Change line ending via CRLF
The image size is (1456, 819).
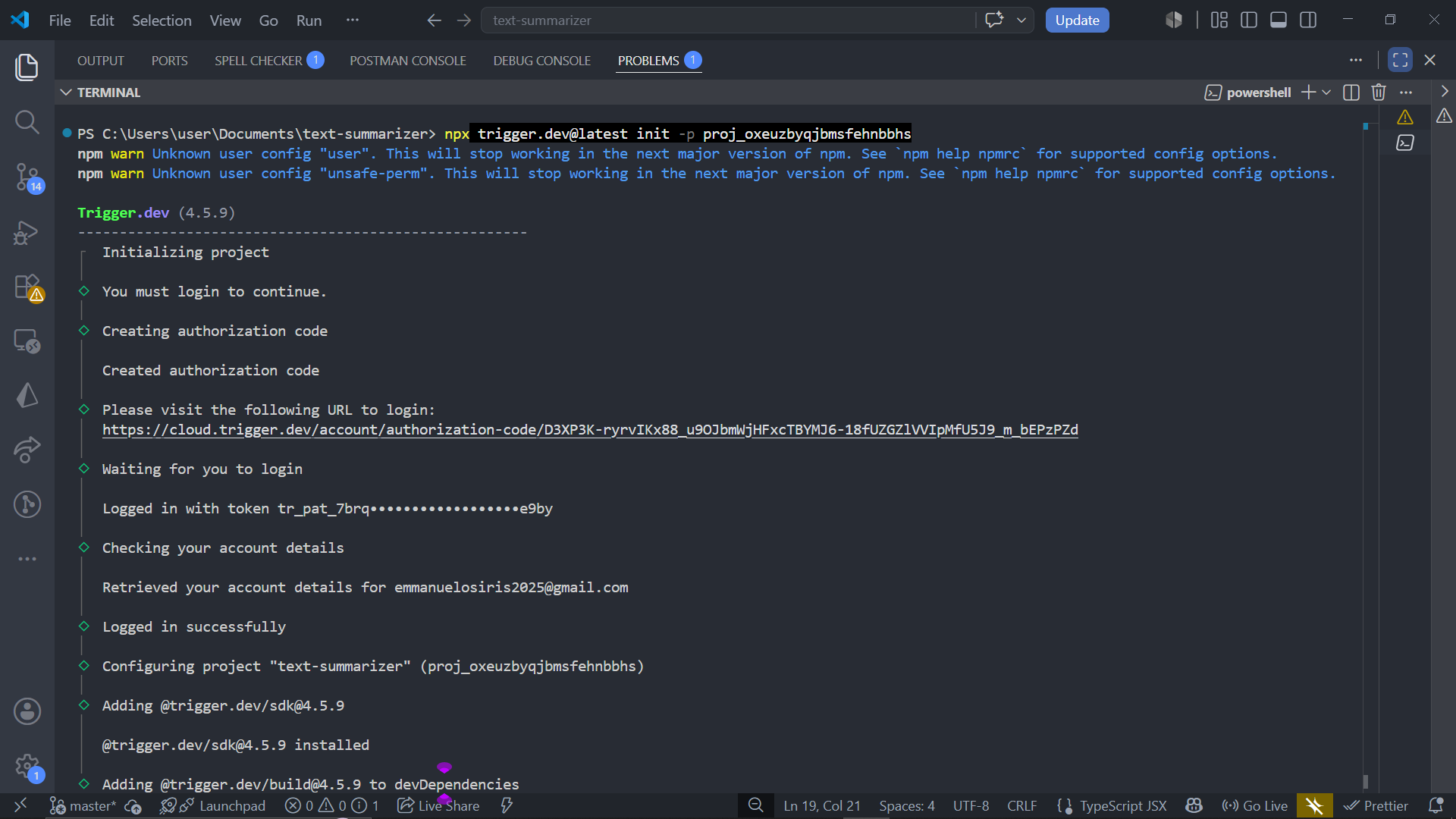click(1022, 806)
